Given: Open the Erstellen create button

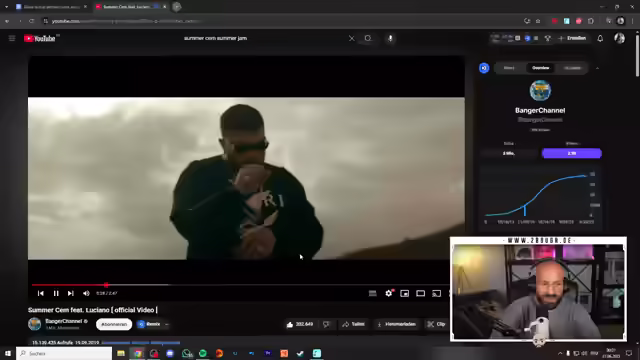Looking at the screenshot, I should [572, 38].
